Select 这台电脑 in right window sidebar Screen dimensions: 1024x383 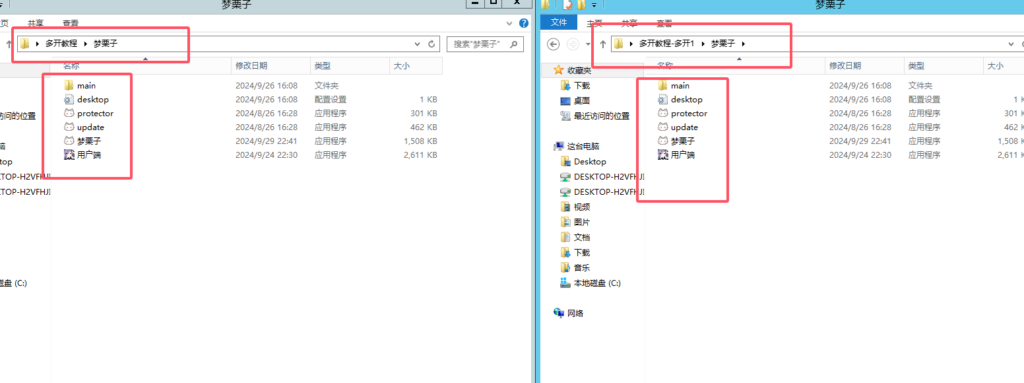click(583, 146)
